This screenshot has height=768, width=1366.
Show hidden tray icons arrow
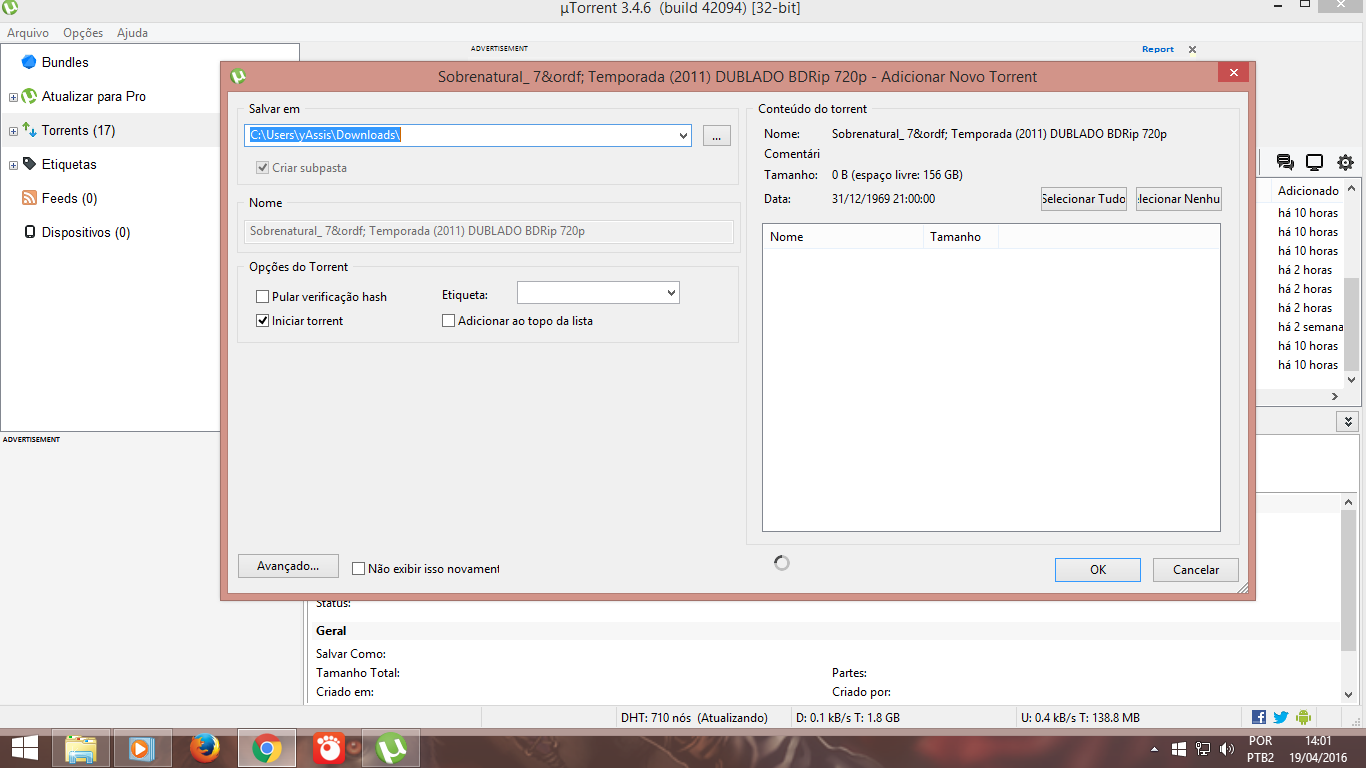click(1155, 749)
